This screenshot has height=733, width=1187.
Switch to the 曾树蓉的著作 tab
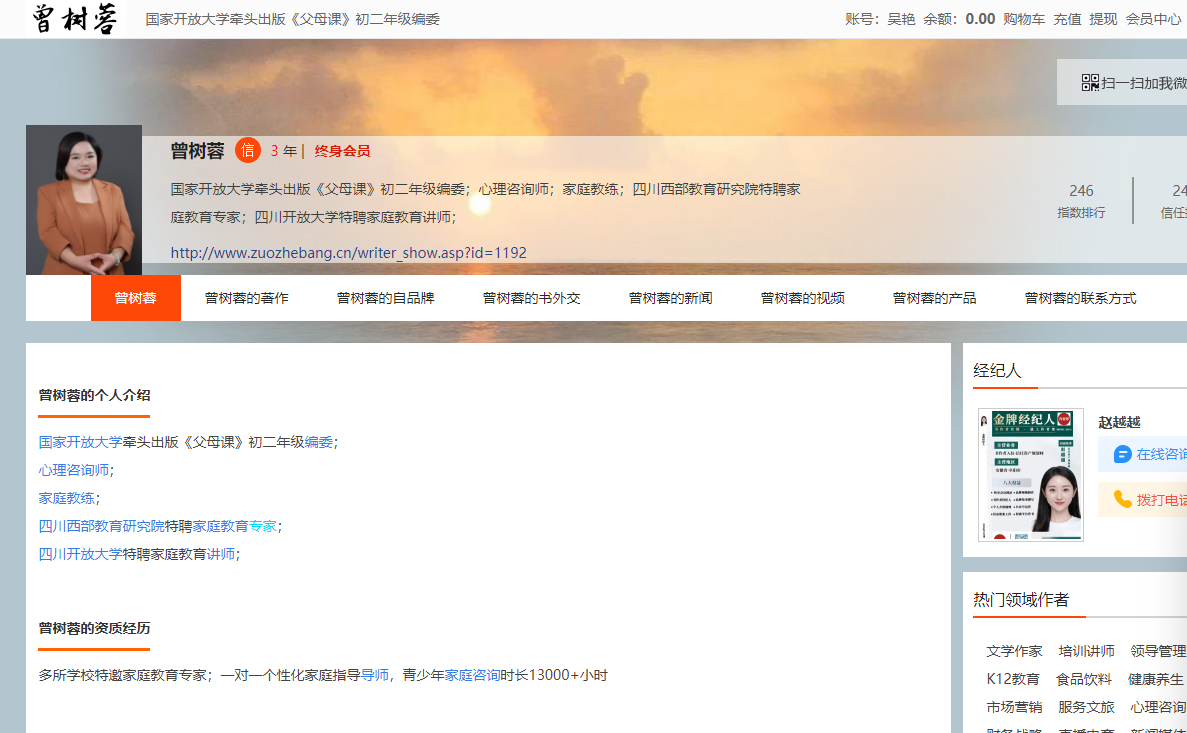coord(246,298)
